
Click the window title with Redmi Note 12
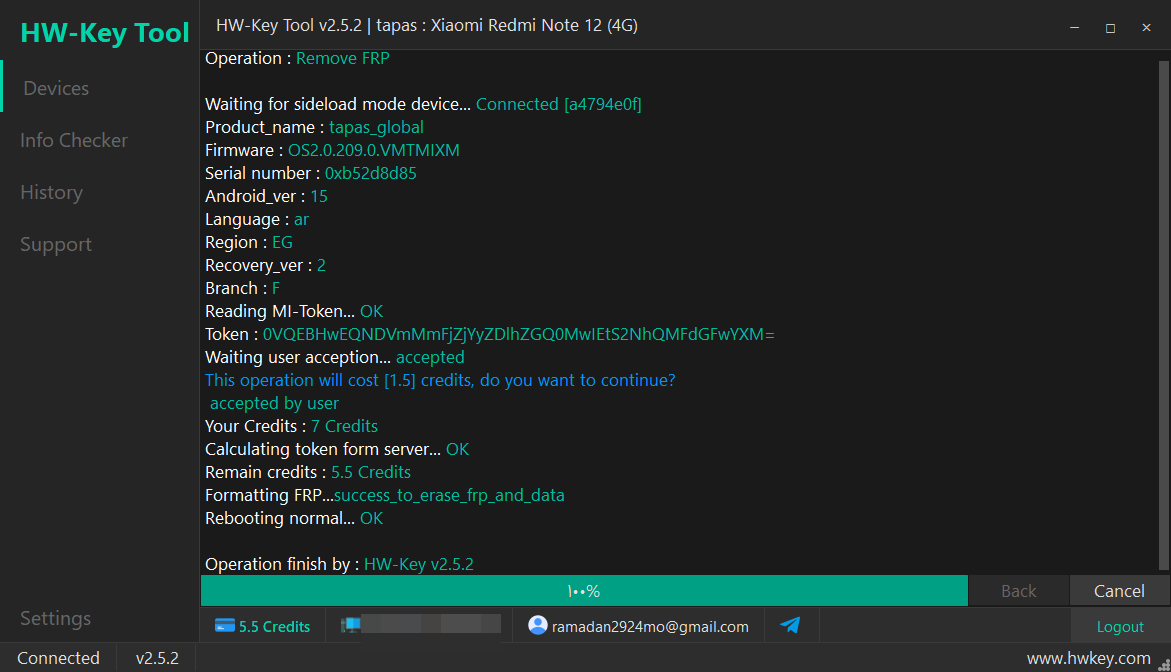point(427,25)
